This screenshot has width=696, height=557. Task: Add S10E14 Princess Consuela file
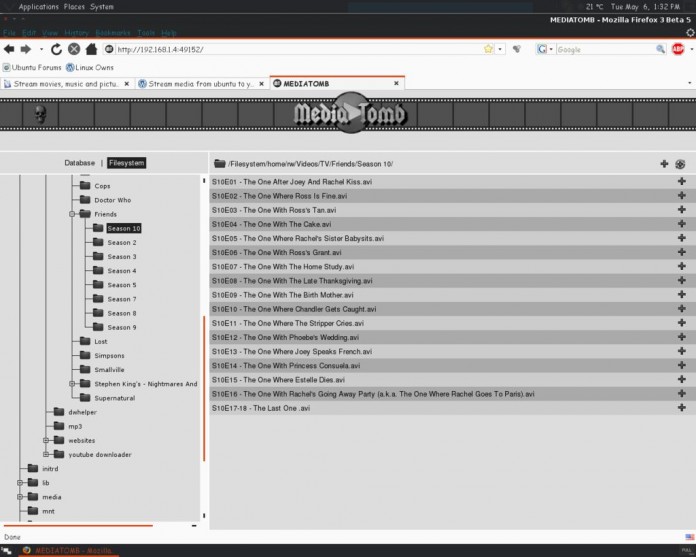[682, 365]
